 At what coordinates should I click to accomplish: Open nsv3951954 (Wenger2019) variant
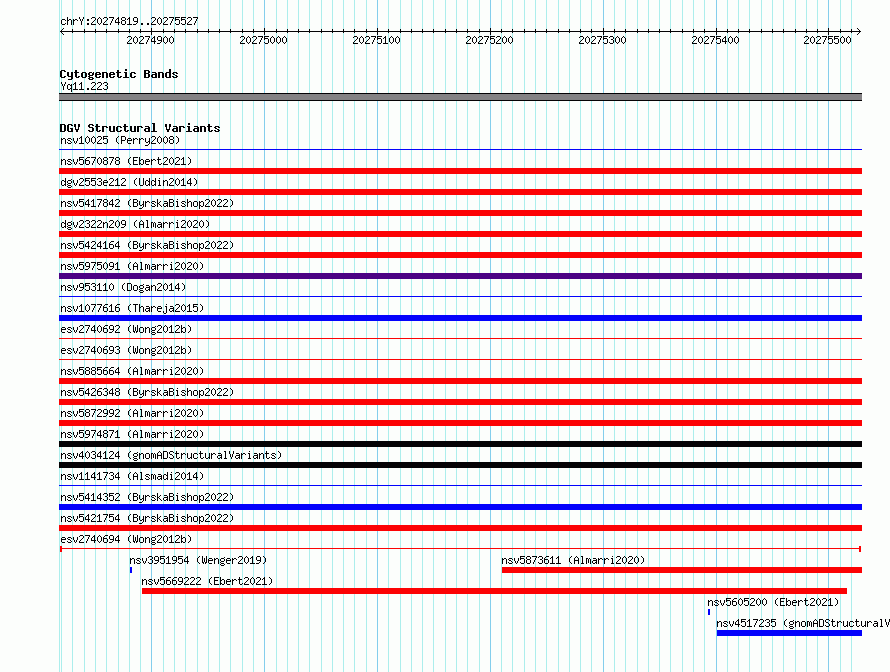point(198,560)
